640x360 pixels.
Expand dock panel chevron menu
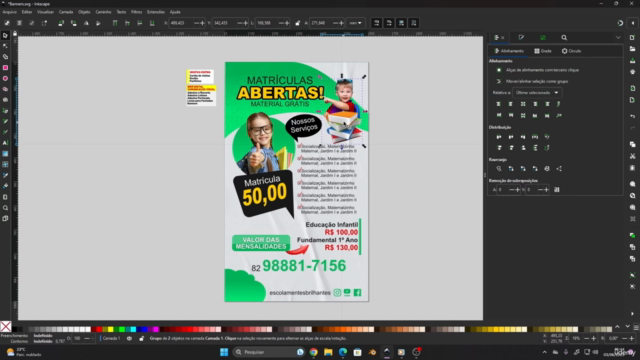coord(618,38)
